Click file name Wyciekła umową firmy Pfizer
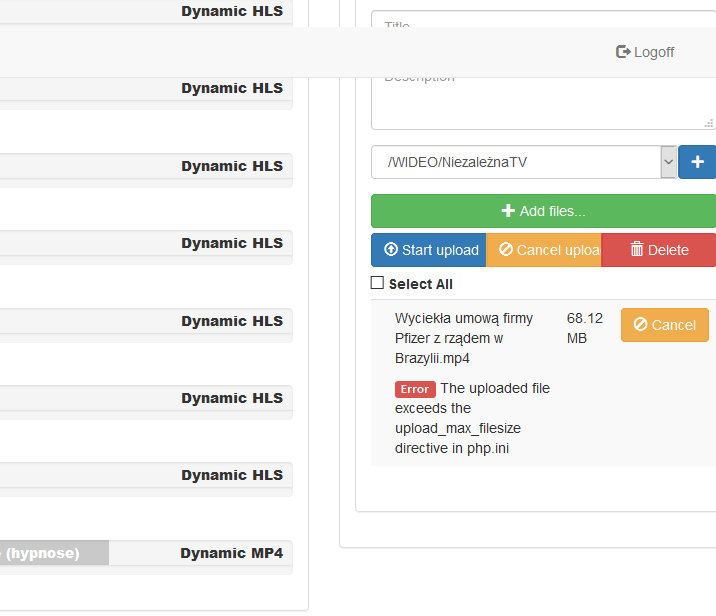The image size is (716, 616). tap(463, 338)
